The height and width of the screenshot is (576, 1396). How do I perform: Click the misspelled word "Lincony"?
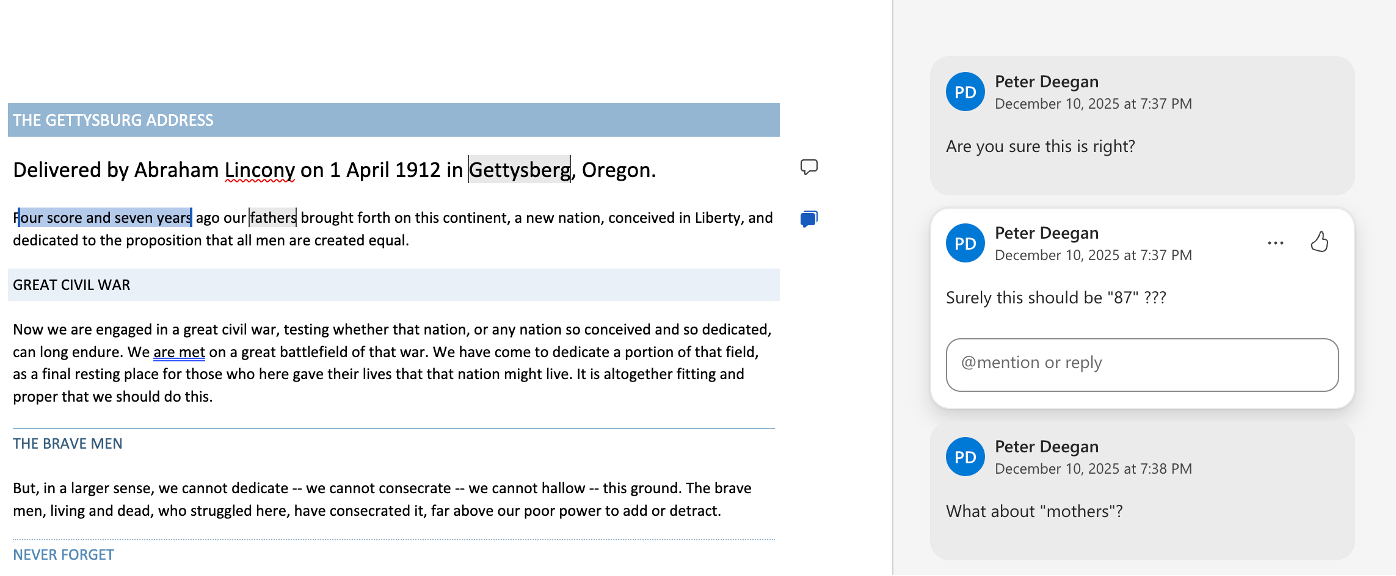tap(259, 170)
